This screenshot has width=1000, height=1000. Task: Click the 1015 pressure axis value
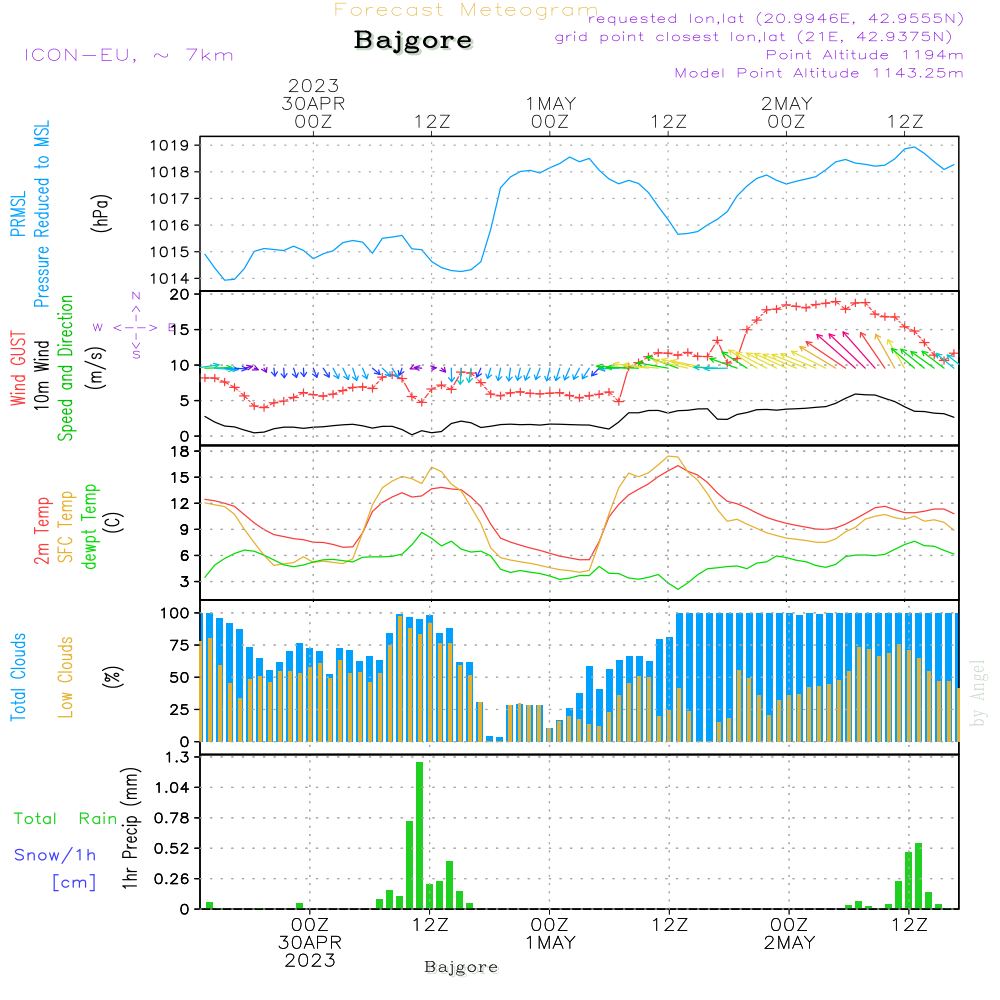170,253
